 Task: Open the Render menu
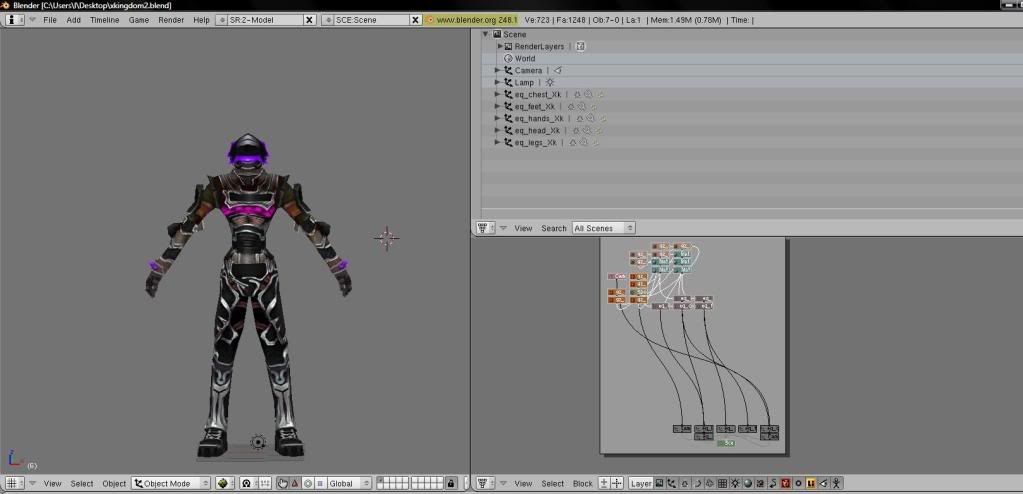[171, 20]
